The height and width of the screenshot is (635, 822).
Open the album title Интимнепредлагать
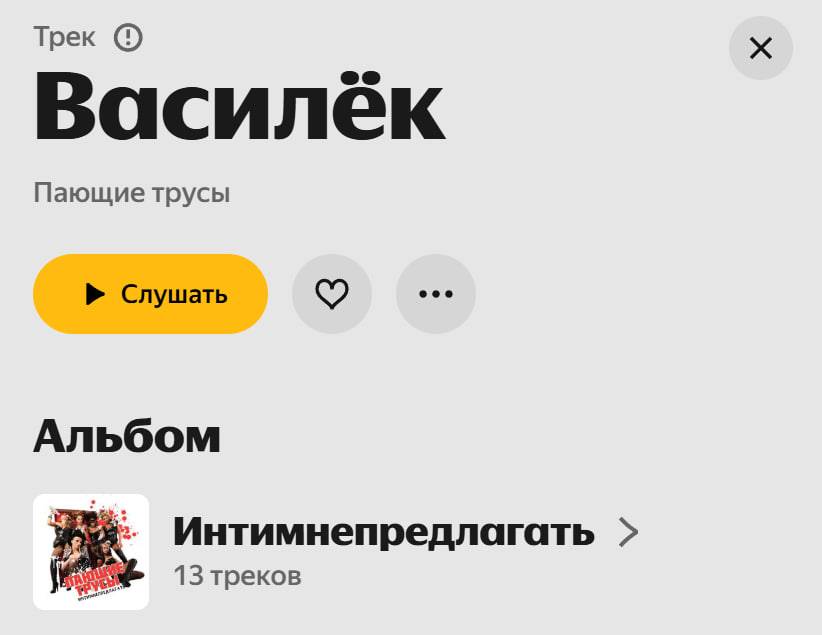(x=384, y=532)
